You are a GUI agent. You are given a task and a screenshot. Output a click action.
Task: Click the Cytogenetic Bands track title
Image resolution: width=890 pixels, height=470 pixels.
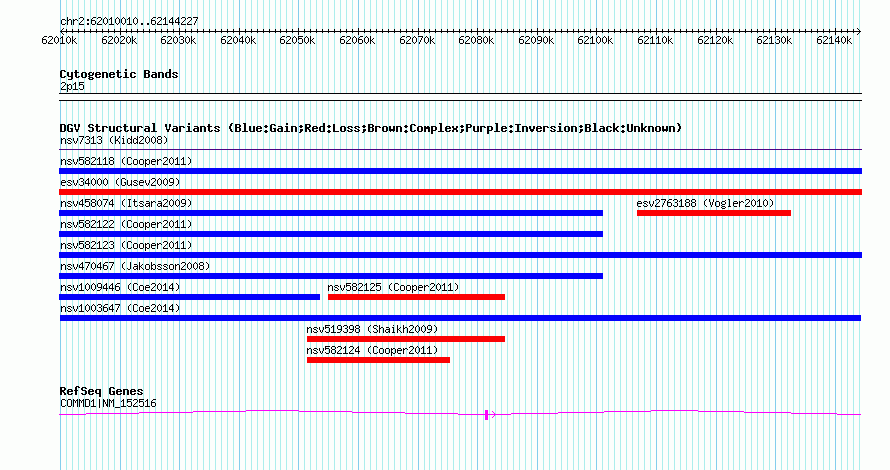point(119,74)
